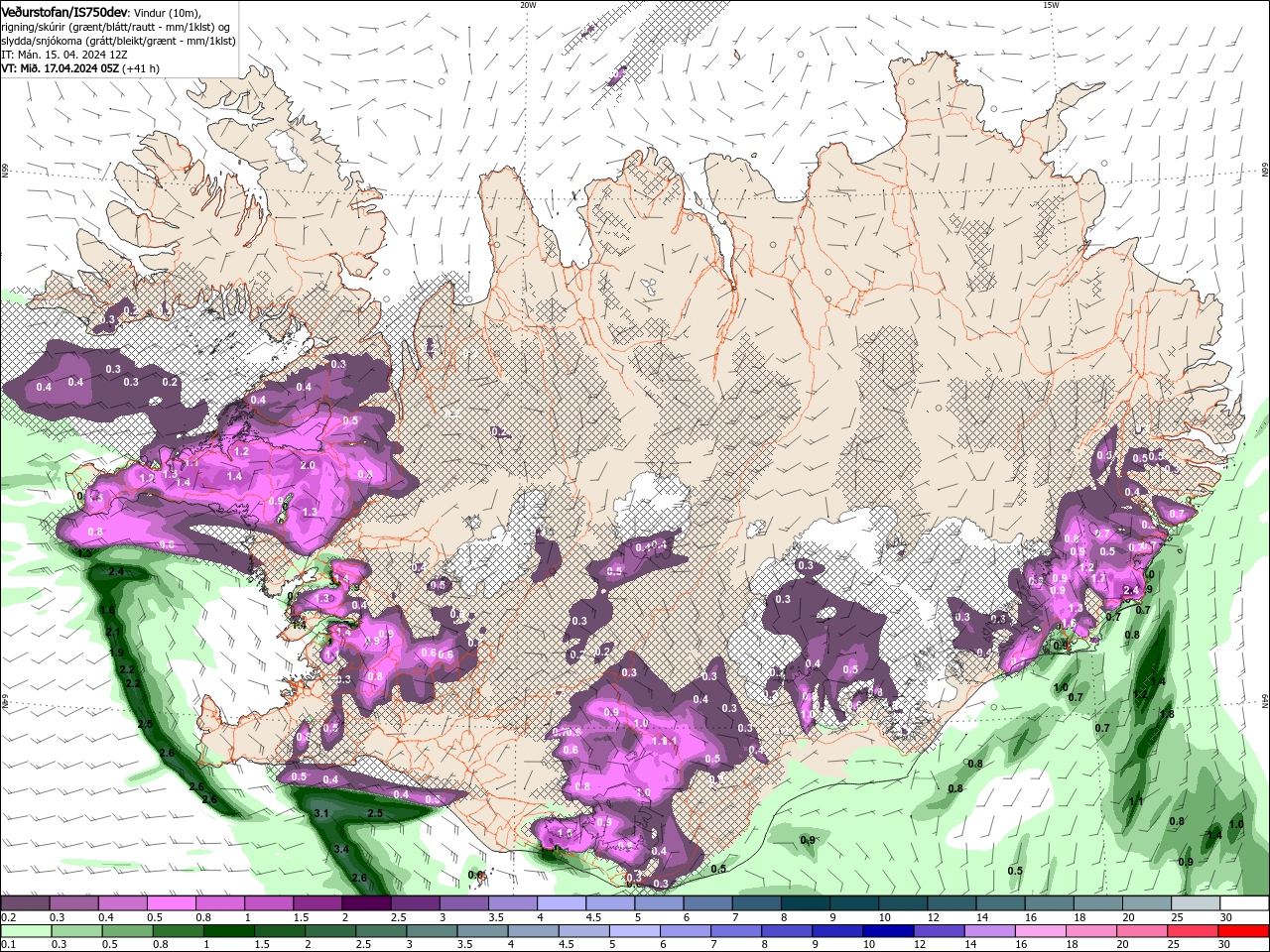Click the 0.1 label on rain legend
This screenshot has height=952, width=1270.
(x=8, y=945)
